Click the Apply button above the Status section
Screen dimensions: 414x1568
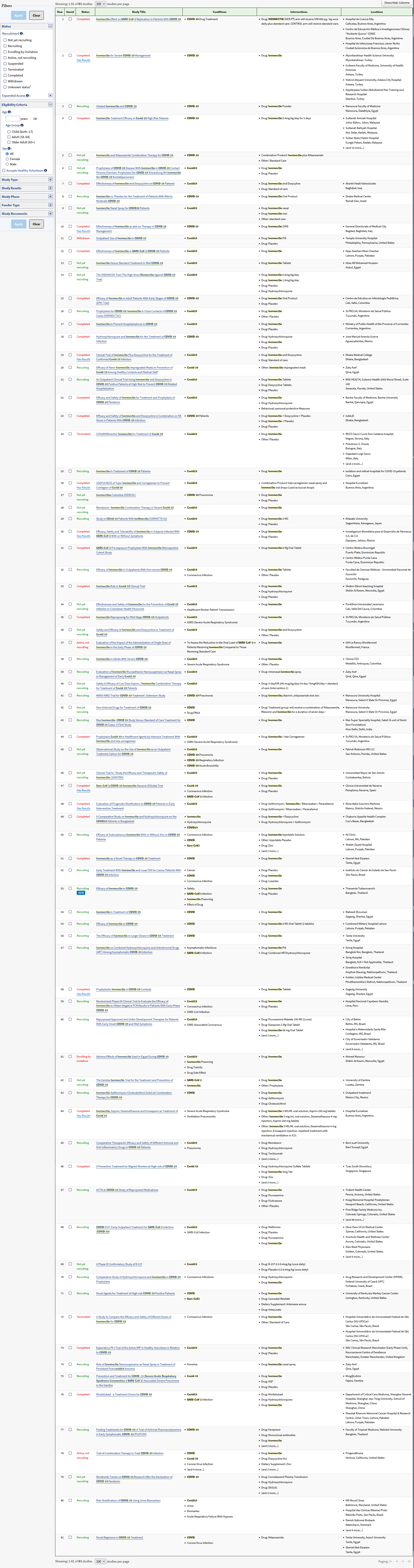point(19,15)
